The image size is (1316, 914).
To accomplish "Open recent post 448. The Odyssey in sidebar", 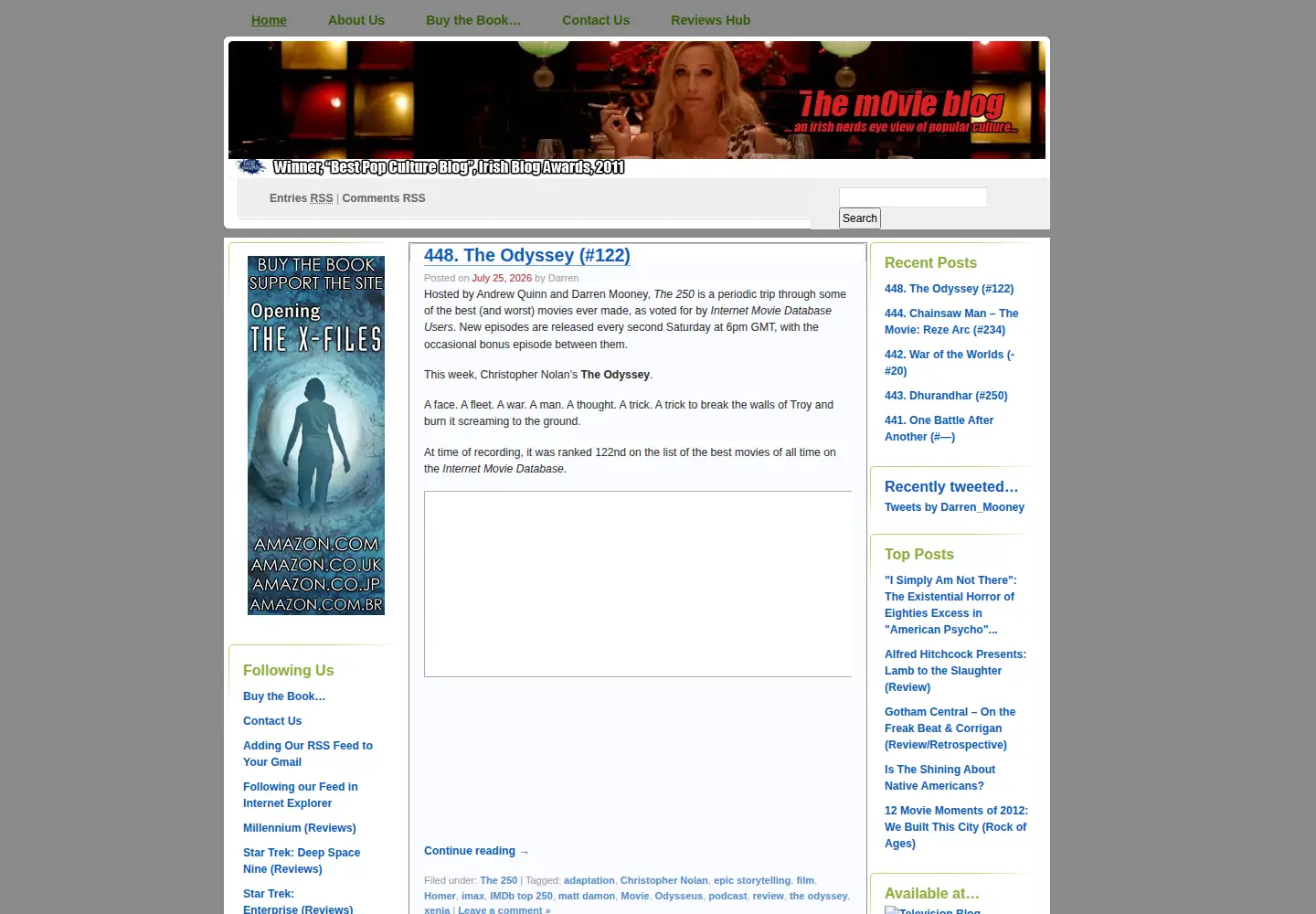I will [x=949, y=289].
